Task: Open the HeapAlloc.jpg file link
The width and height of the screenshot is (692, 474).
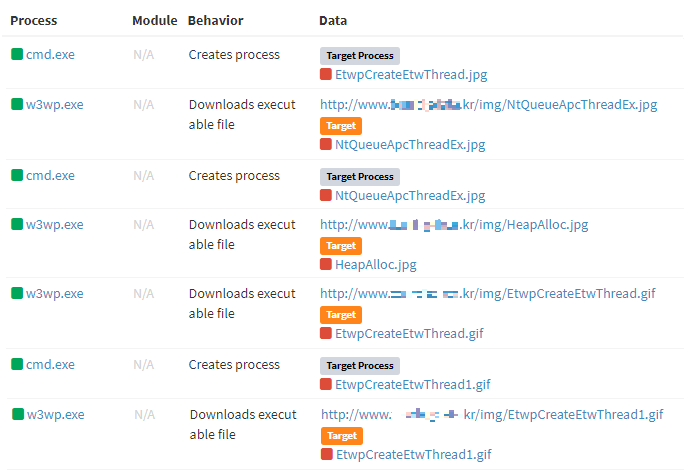Action: [375, 264]
